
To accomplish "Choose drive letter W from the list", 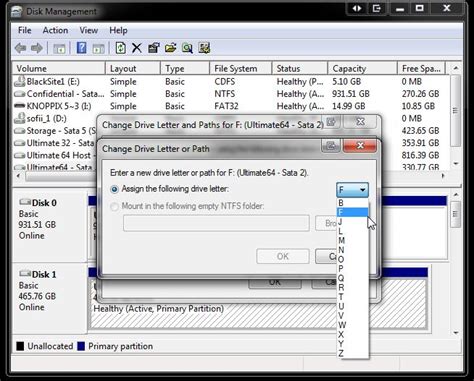I will click(353, 325).
